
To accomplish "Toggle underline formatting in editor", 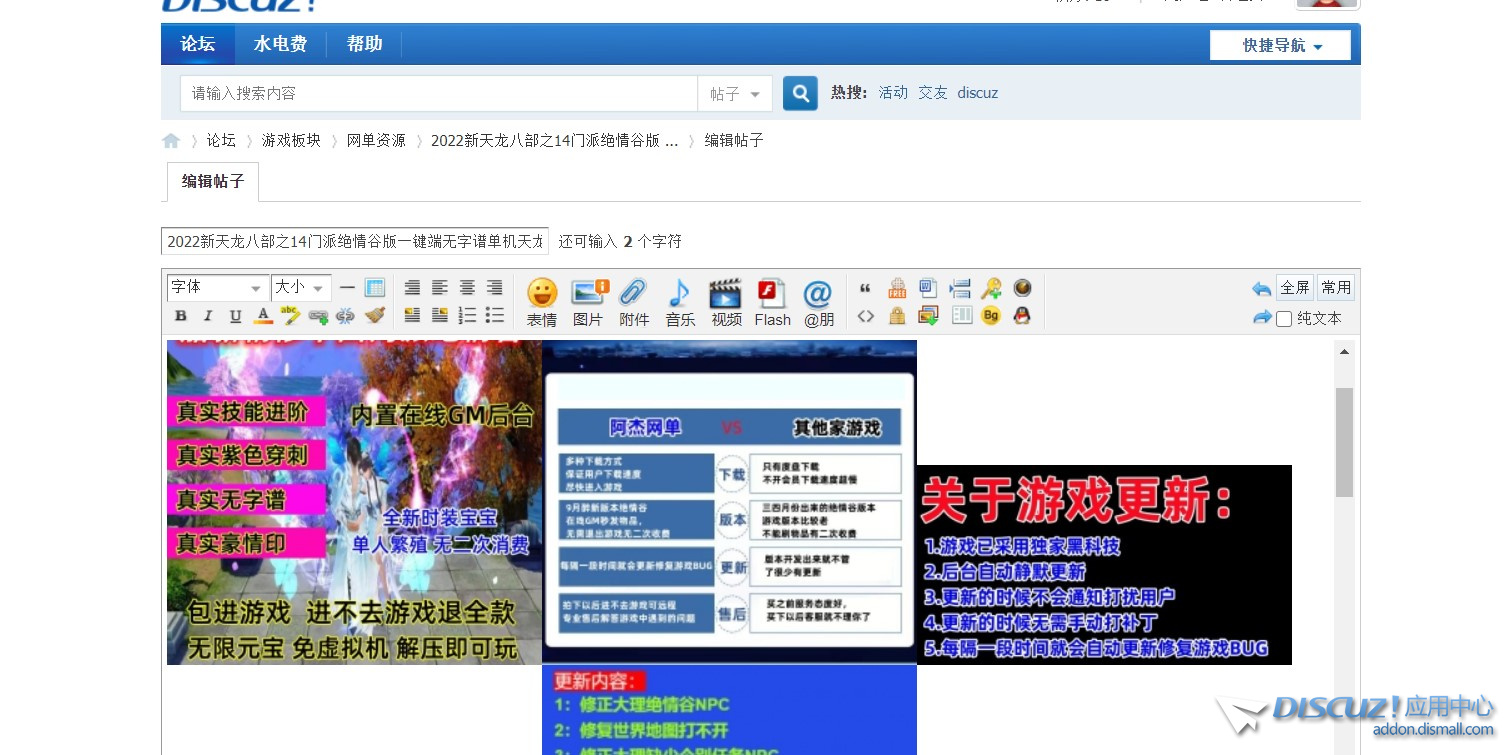I will tap(235, 316).
